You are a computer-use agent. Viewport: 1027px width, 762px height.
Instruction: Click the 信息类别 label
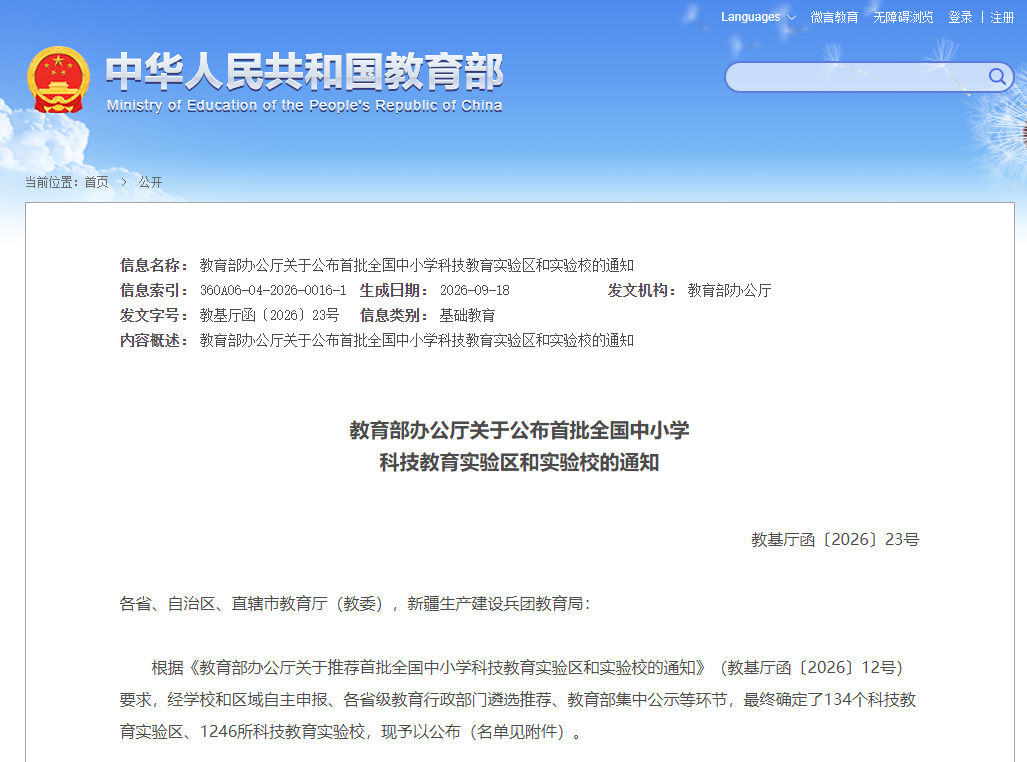[394, 315]
